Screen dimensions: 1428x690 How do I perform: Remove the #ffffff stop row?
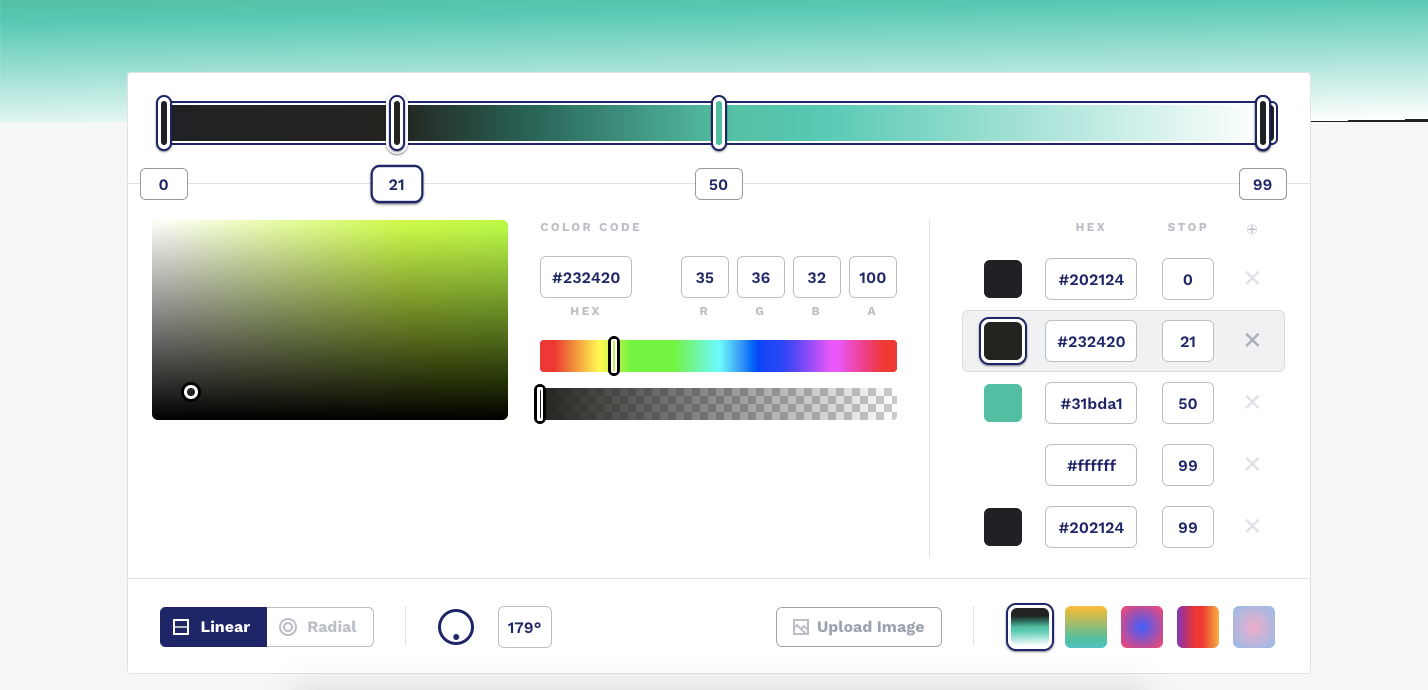[x=1251, y=465]
